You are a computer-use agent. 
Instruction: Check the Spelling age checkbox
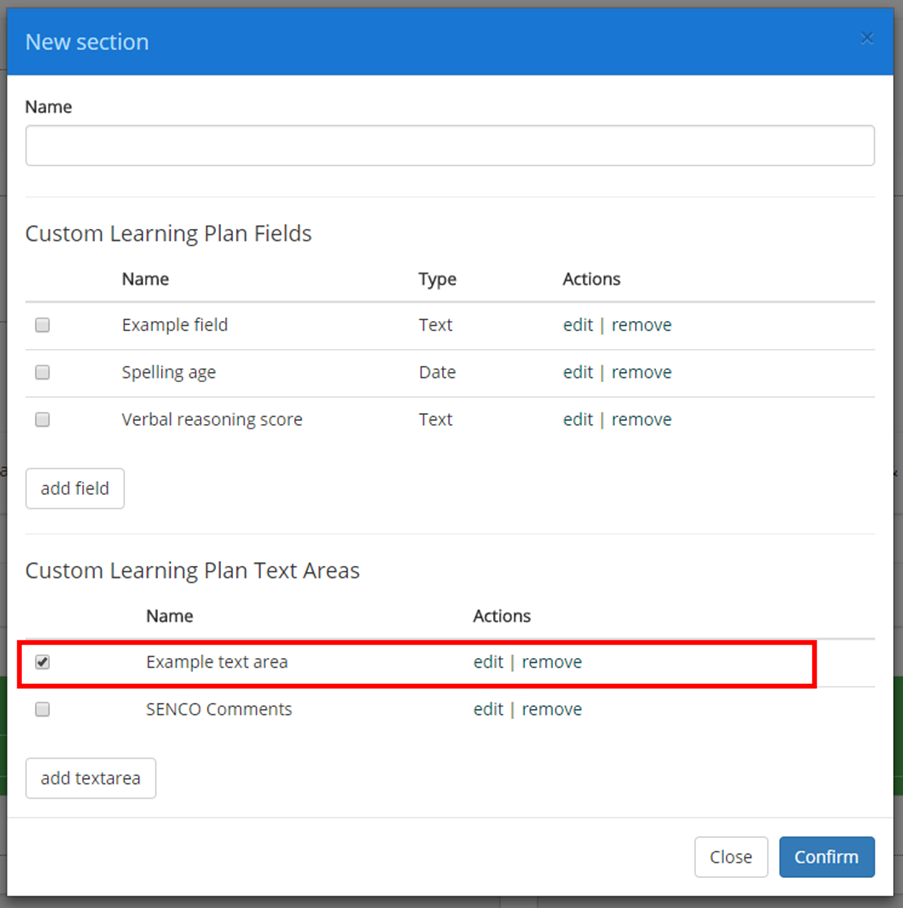42,372
